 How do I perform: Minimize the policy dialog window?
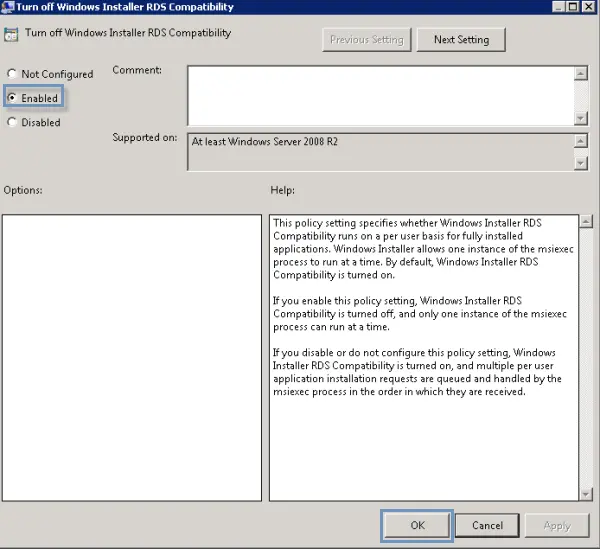pyautogui.click(x=558, y=7)
